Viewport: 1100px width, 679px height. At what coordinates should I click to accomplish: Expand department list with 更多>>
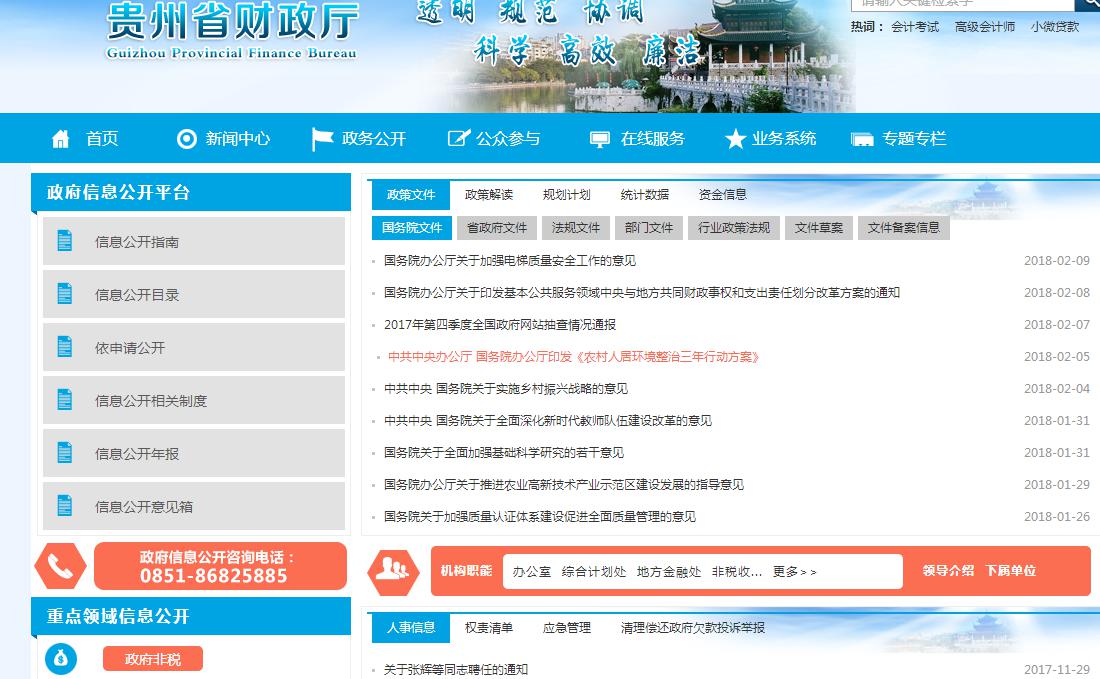(795, 572)
